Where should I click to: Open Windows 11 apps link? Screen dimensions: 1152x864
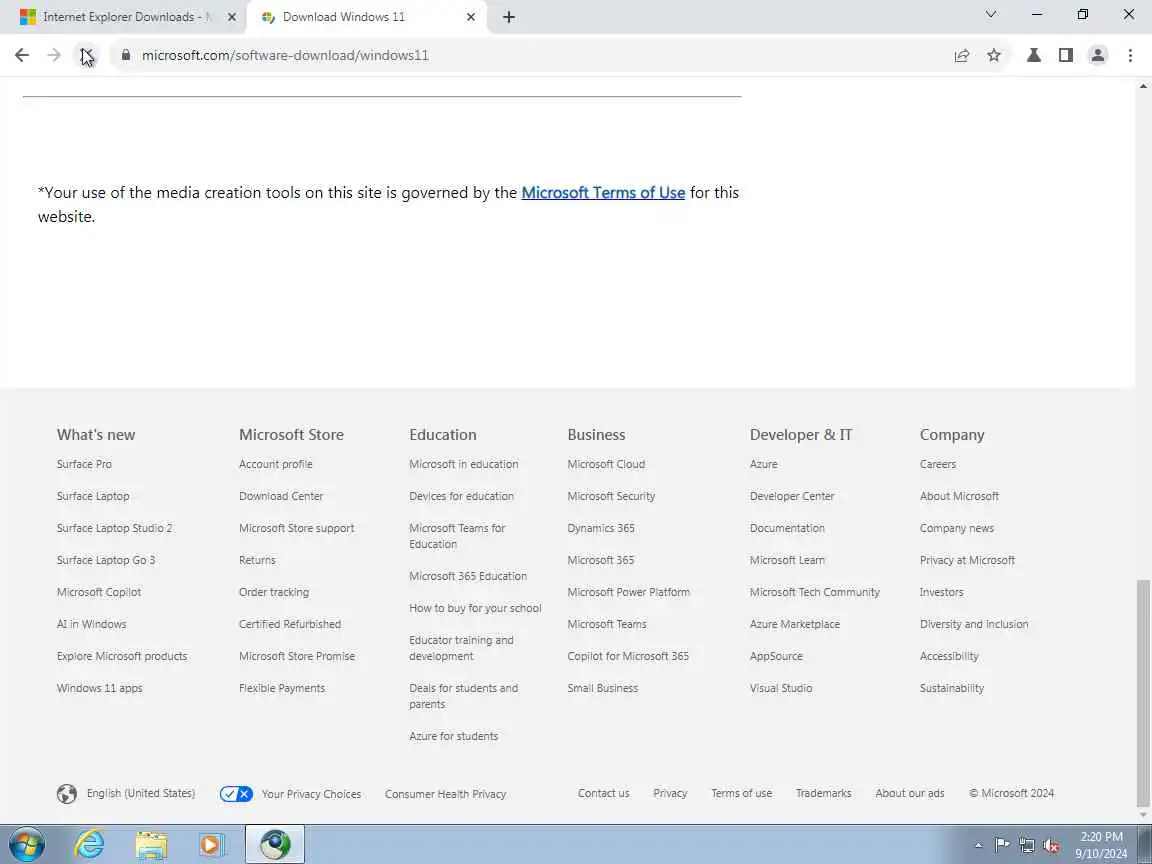point(100,688)
